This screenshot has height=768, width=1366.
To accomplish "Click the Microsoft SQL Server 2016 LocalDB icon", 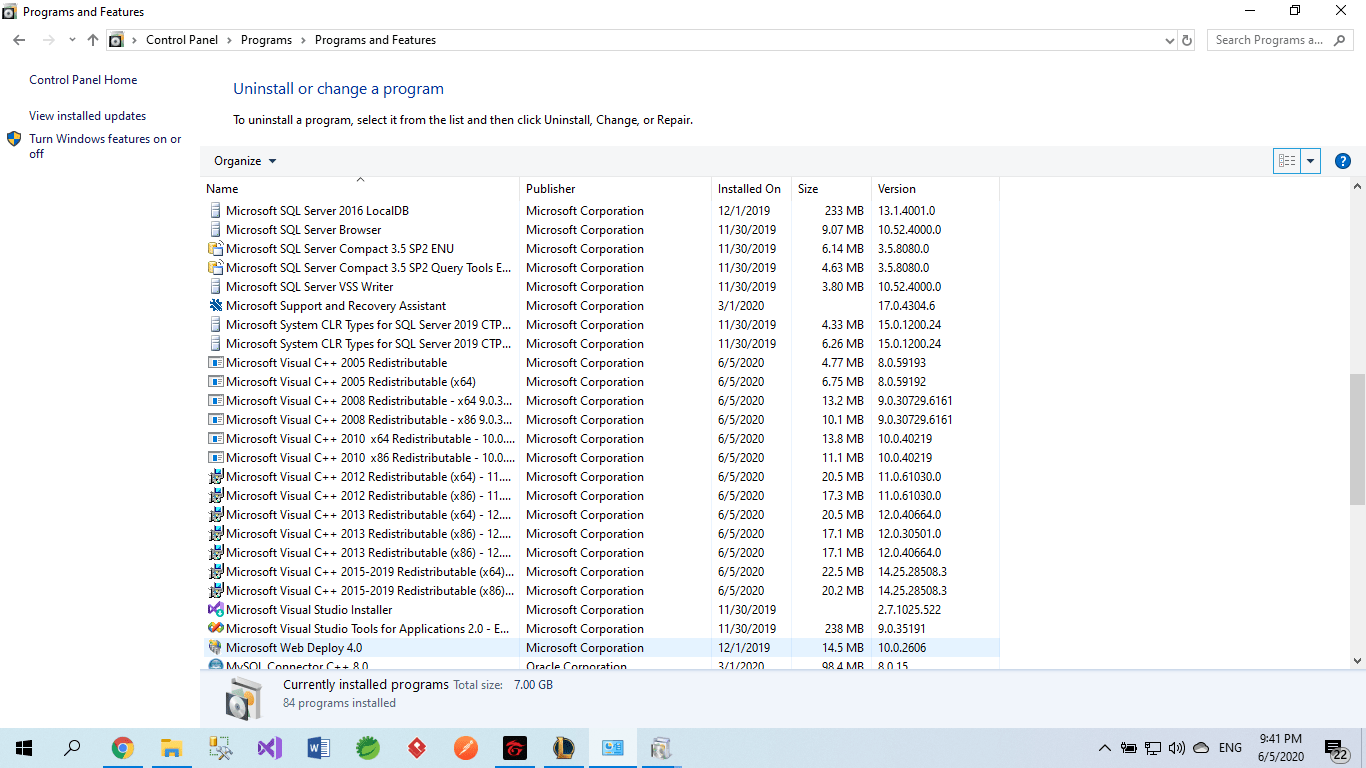I will (x=215, y=211).
